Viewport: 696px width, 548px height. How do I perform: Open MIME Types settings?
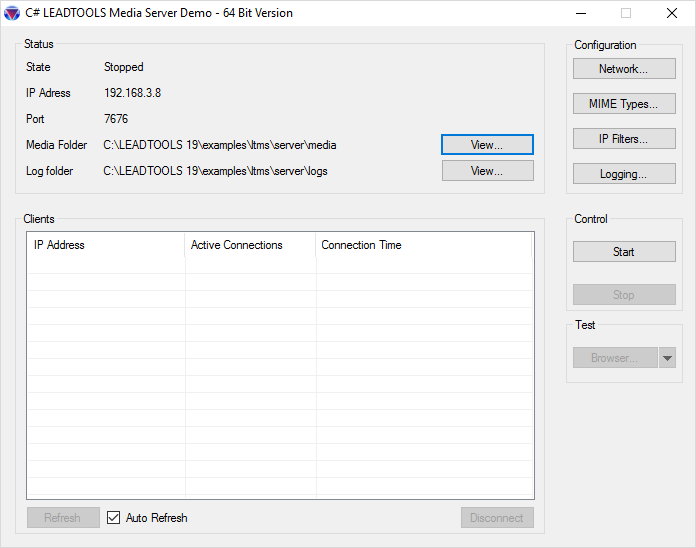tap(624, 104)
